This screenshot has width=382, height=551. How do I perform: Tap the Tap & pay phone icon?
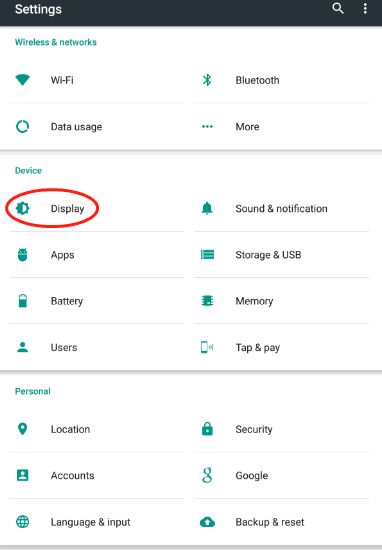(207, 347)
